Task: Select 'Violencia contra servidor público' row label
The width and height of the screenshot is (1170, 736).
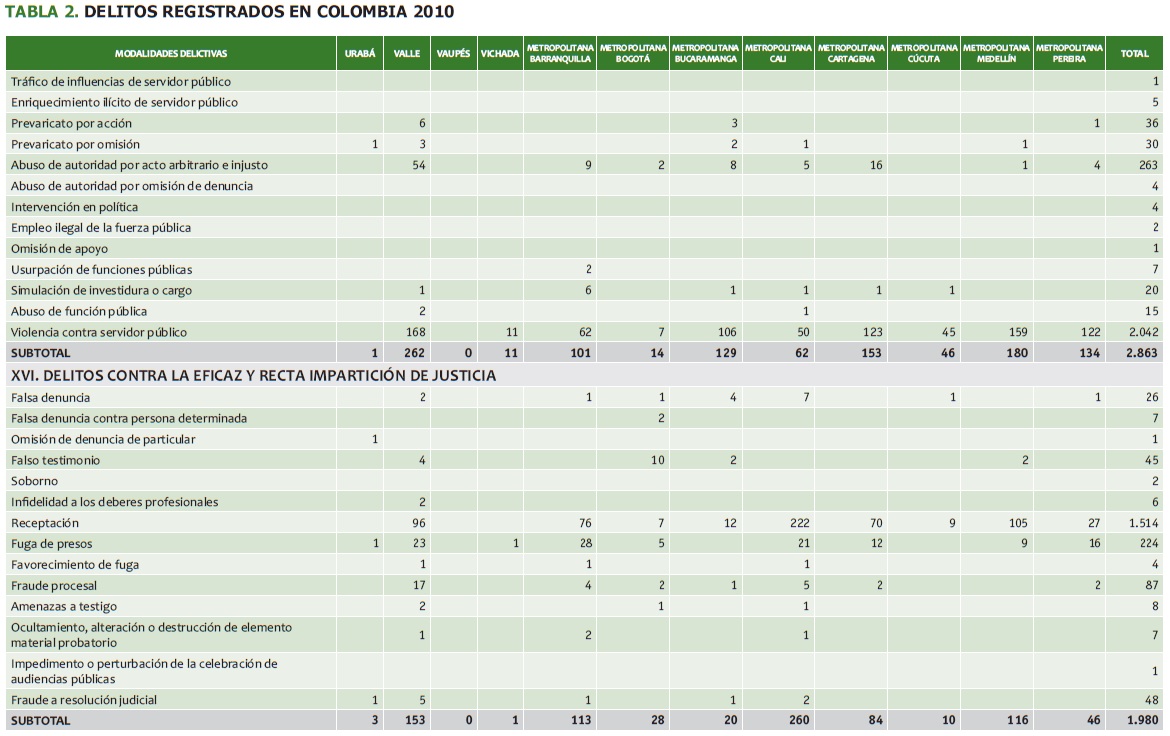Action: 98,332
